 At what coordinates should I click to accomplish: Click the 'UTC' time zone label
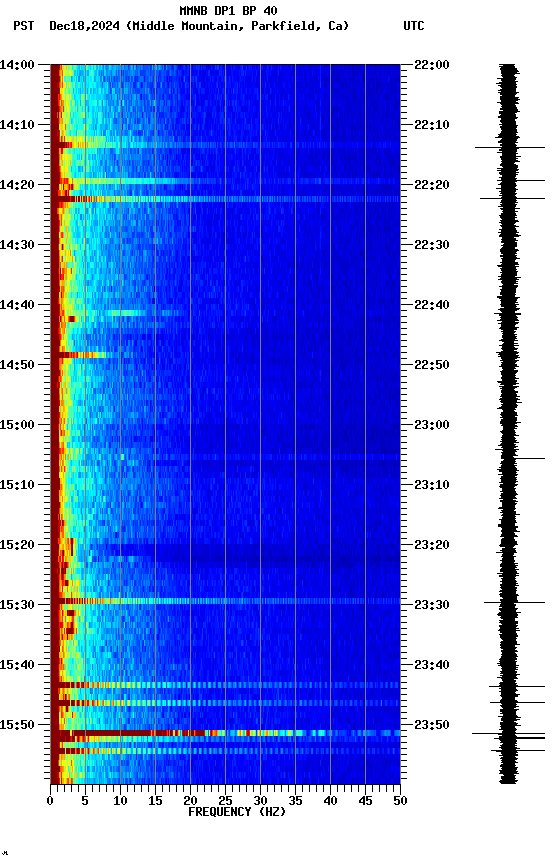414,26
